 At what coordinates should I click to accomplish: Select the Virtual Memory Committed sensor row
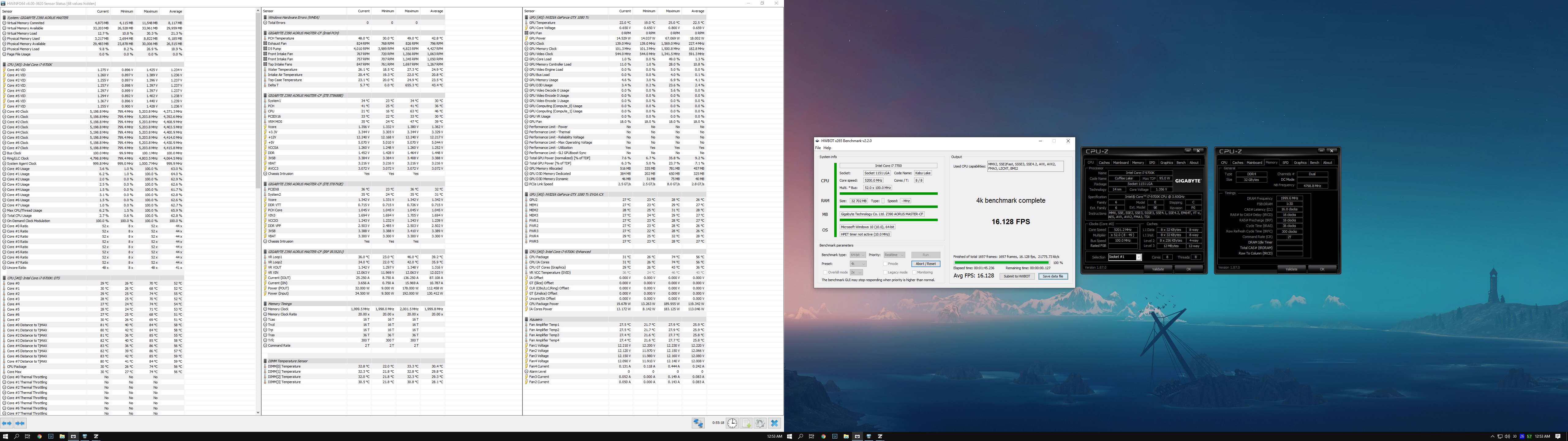[92, 23]
